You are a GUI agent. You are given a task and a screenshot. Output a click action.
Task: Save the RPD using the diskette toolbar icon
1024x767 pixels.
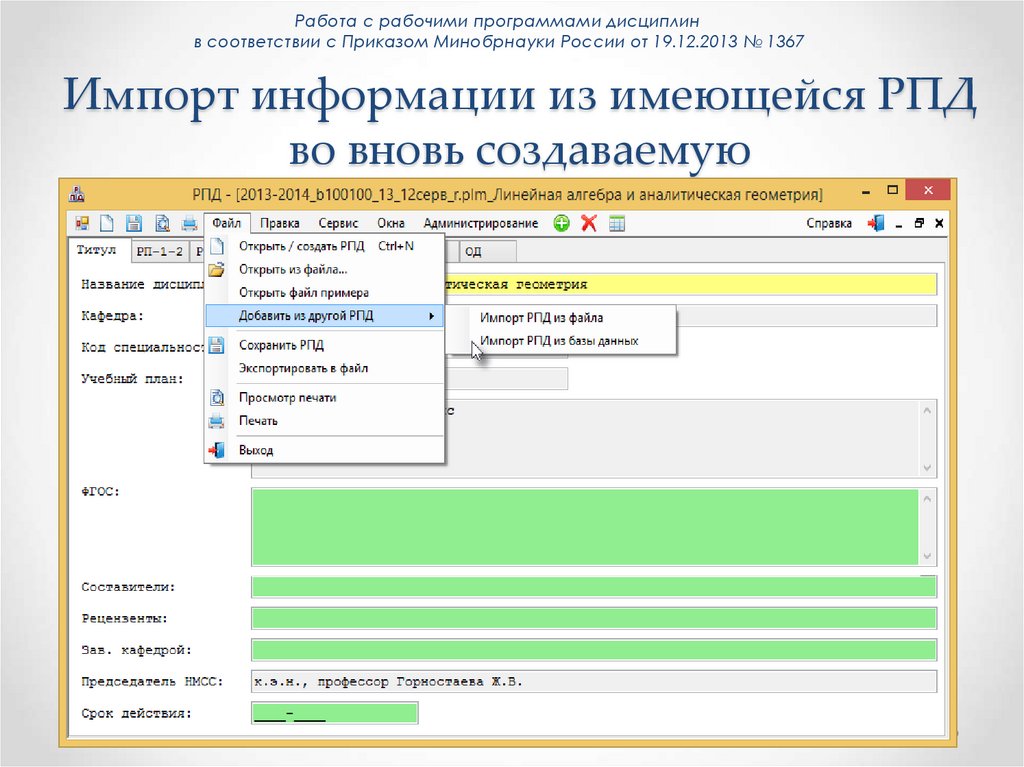[132, 222]
